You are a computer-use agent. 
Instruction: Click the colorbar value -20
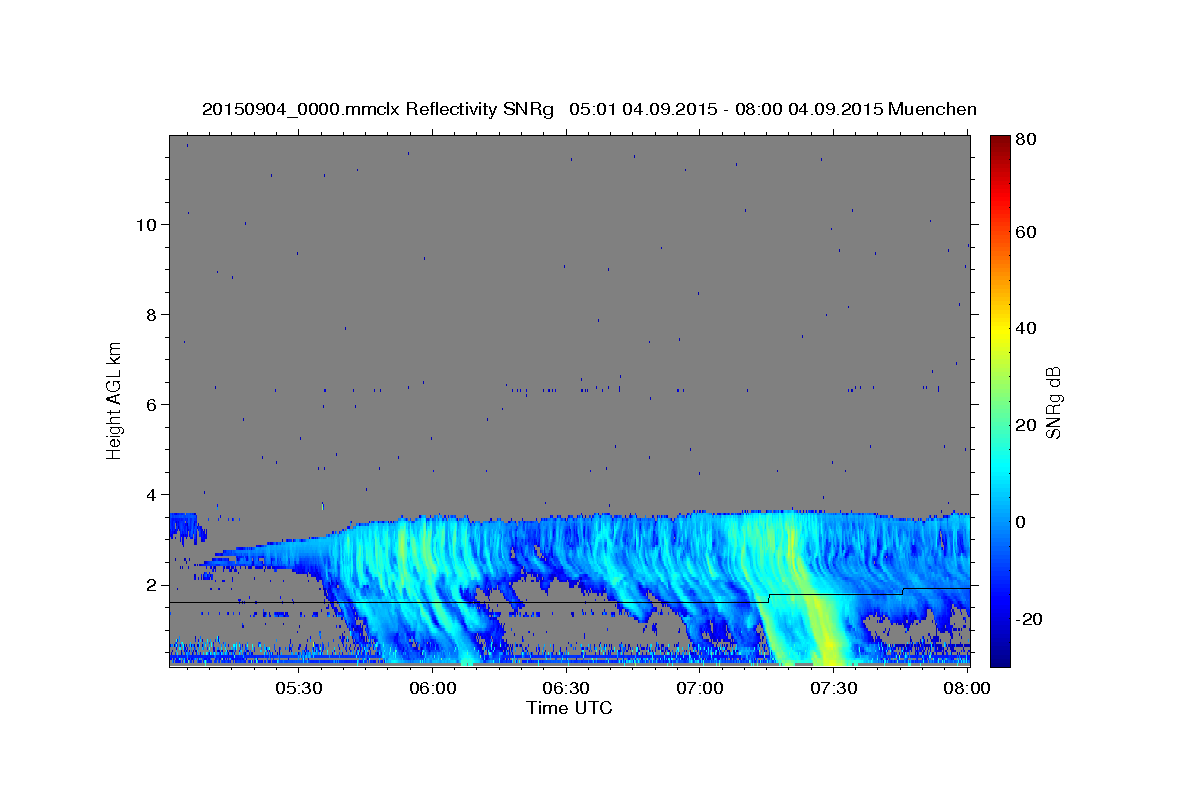coord(1028,618)
